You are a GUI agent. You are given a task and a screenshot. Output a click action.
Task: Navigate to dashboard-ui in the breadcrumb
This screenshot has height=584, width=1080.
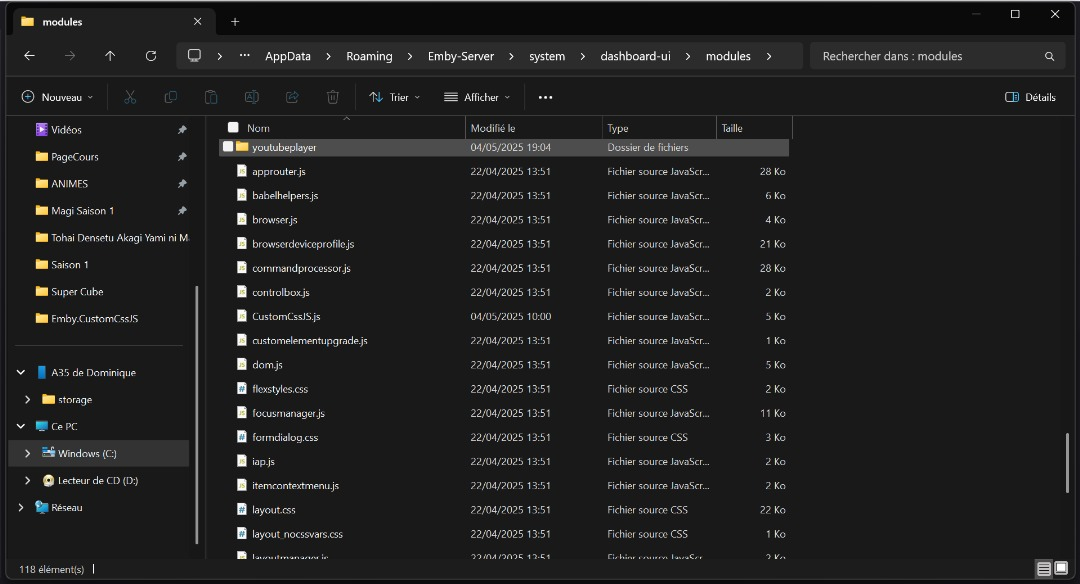635,56
